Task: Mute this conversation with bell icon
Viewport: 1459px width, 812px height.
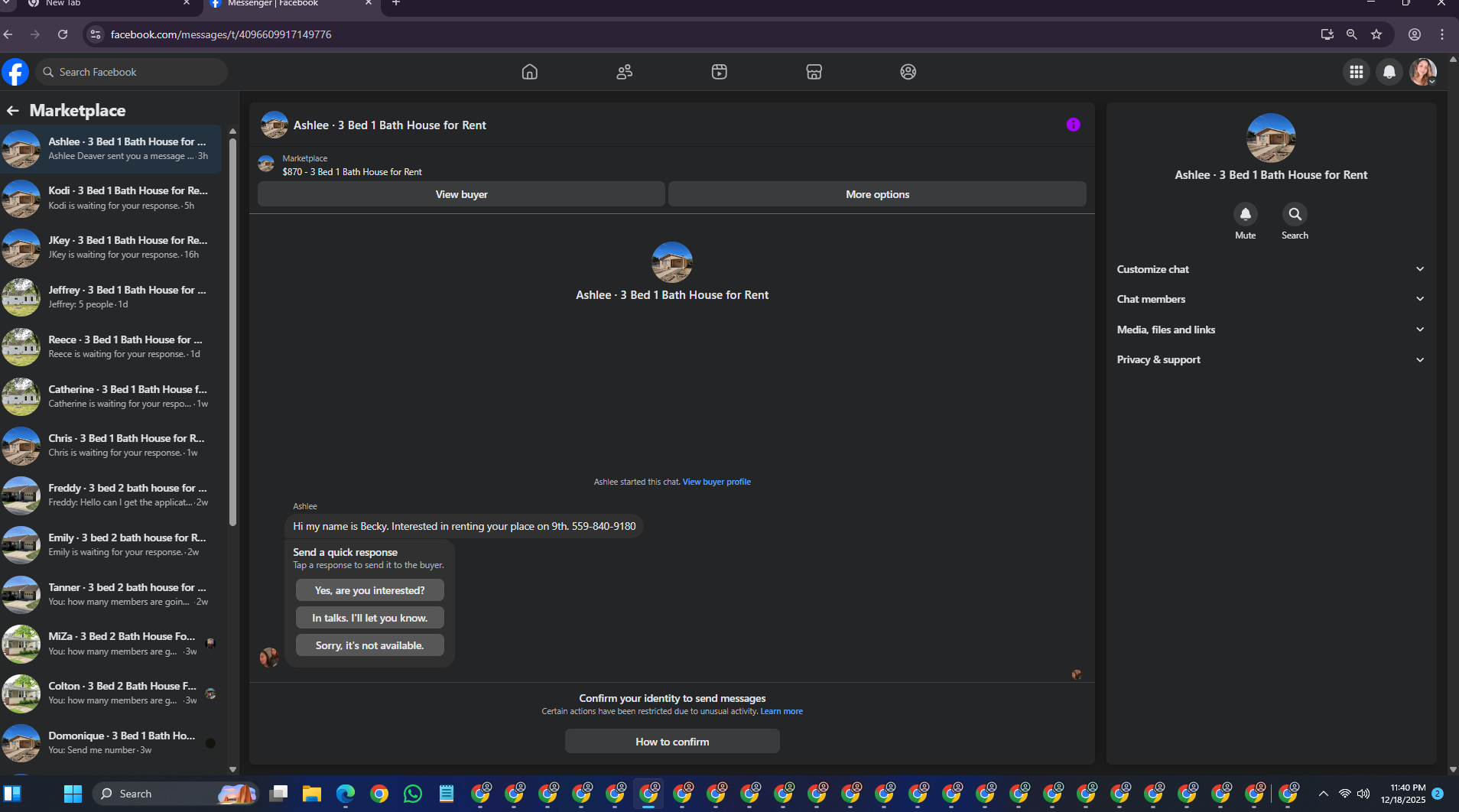Action: point(1245,214)
